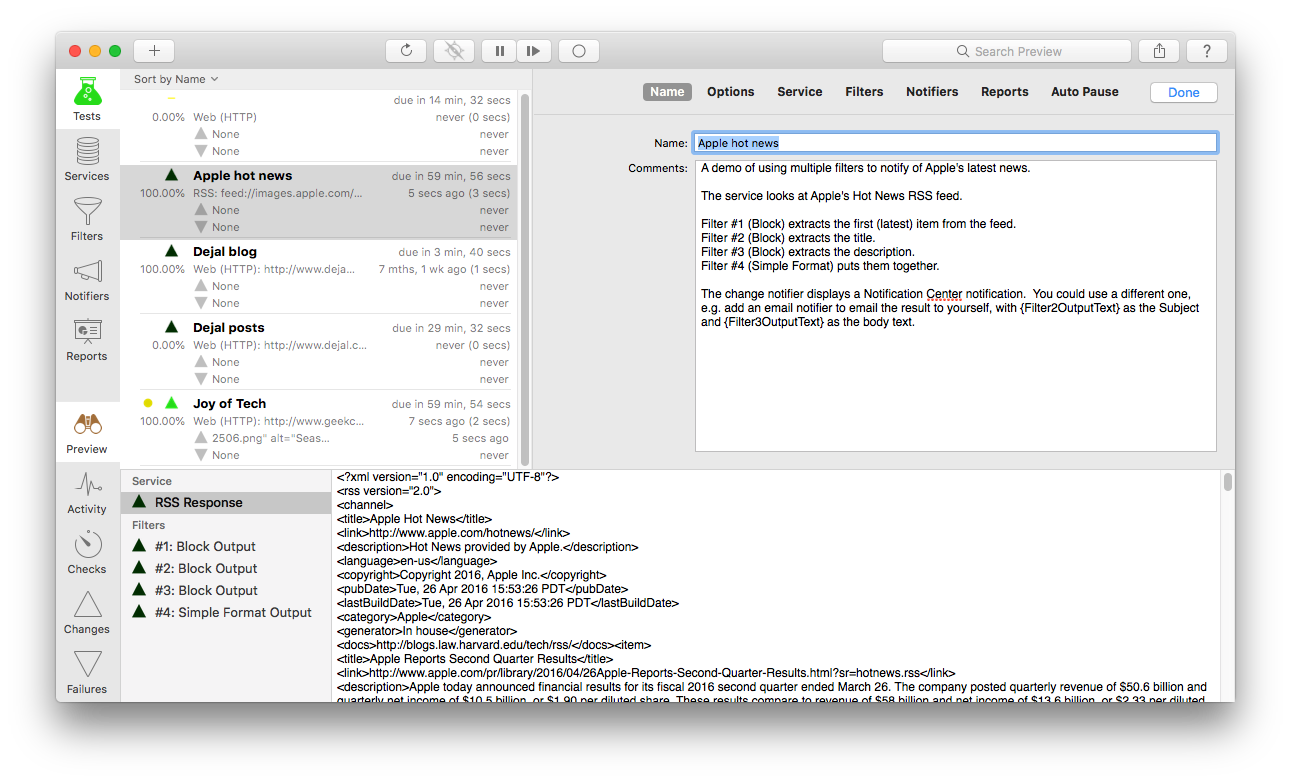Click the add (+) toolbar button
The image size is (1291, 782).
click(154, 51)
